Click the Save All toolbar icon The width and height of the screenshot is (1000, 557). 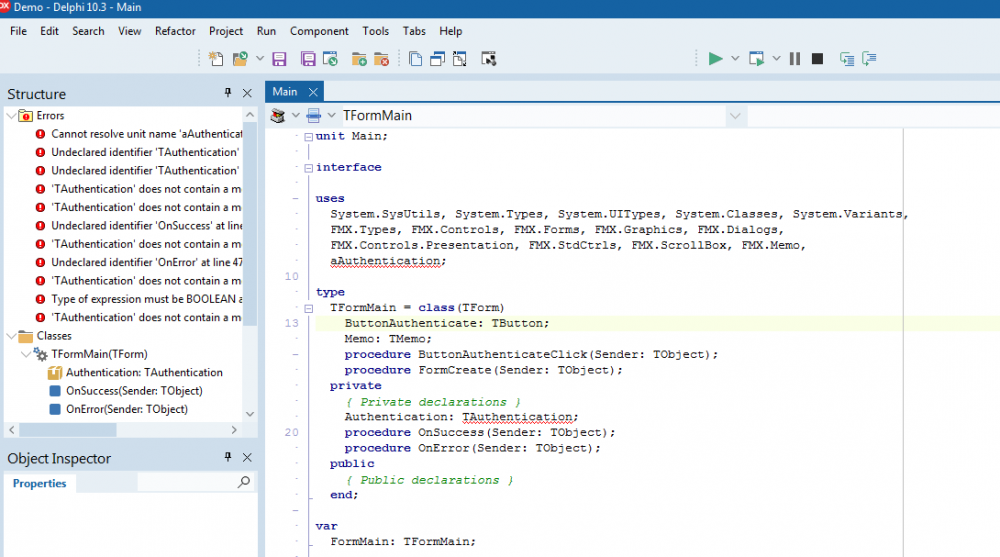[x=308, y=59]
